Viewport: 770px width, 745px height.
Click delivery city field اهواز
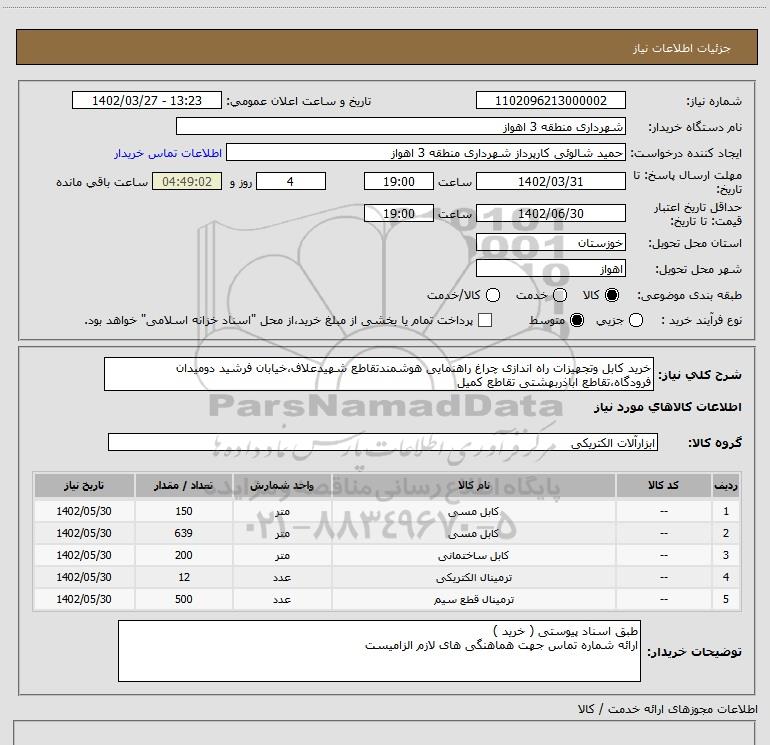coord(550,269)
